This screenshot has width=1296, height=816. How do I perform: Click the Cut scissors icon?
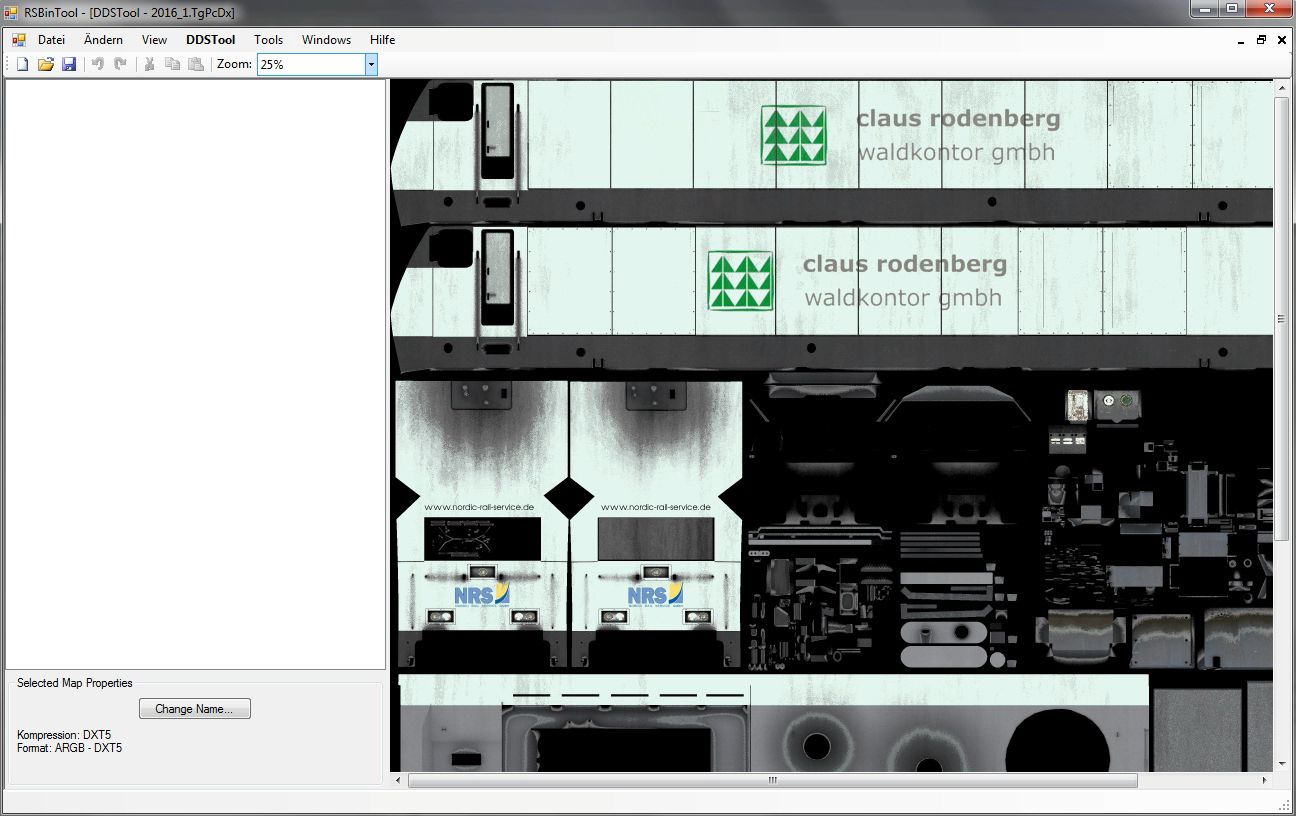[150, 64]
